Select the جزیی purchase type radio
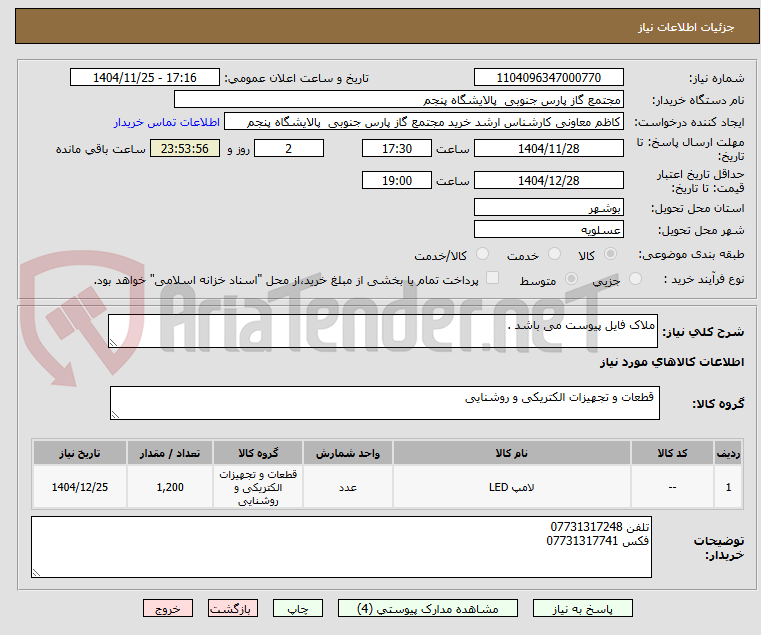This screenshot has width=761, height=635. (x=635, y=279)
